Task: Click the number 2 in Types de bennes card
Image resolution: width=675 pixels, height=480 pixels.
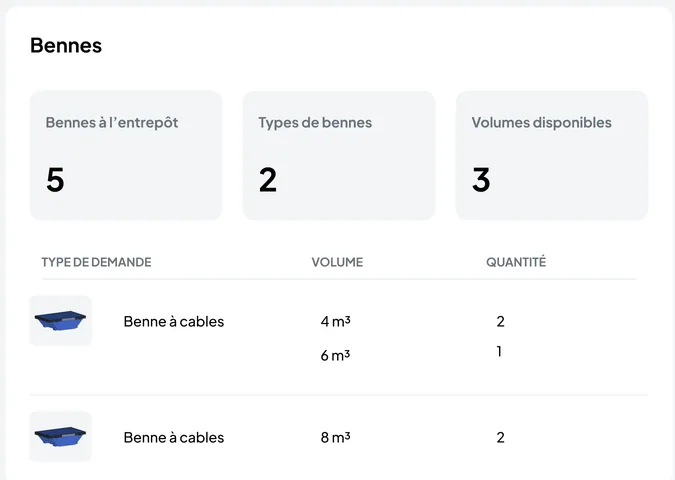Action: point(268,180)
